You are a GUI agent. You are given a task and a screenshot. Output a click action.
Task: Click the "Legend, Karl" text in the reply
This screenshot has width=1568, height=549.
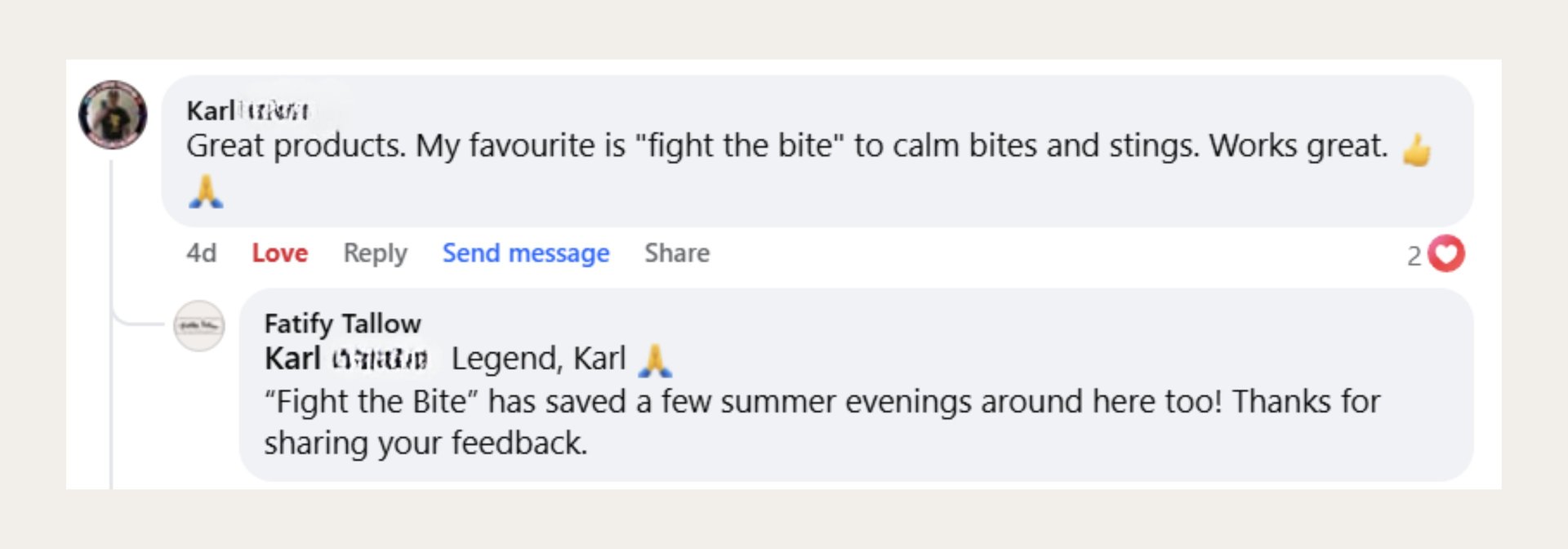click(538, 359)
